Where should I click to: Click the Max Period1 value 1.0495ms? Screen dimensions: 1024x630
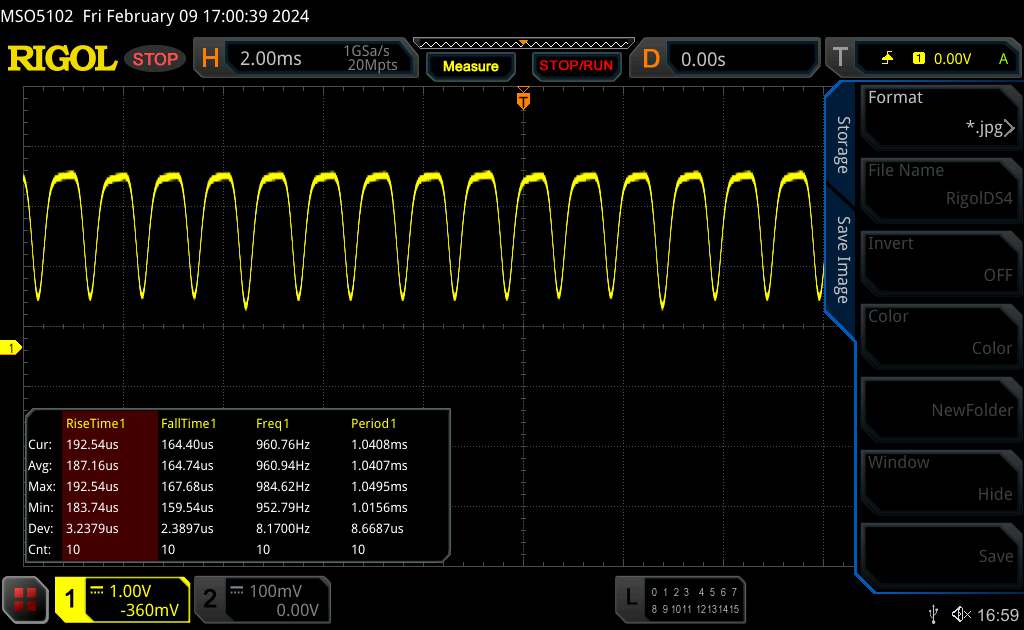click(x=379, y=486)
